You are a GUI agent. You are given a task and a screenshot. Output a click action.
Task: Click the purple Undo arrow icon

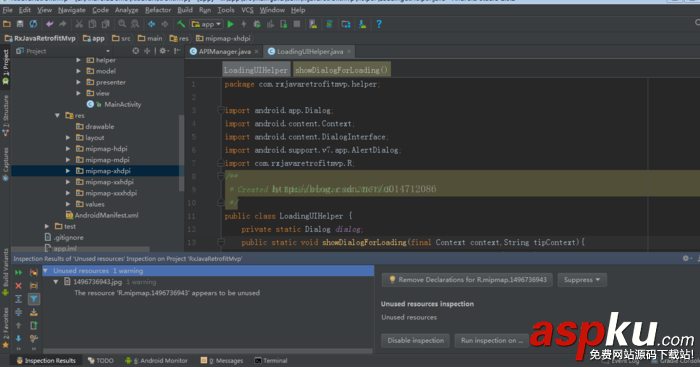[x=50, y=24]
